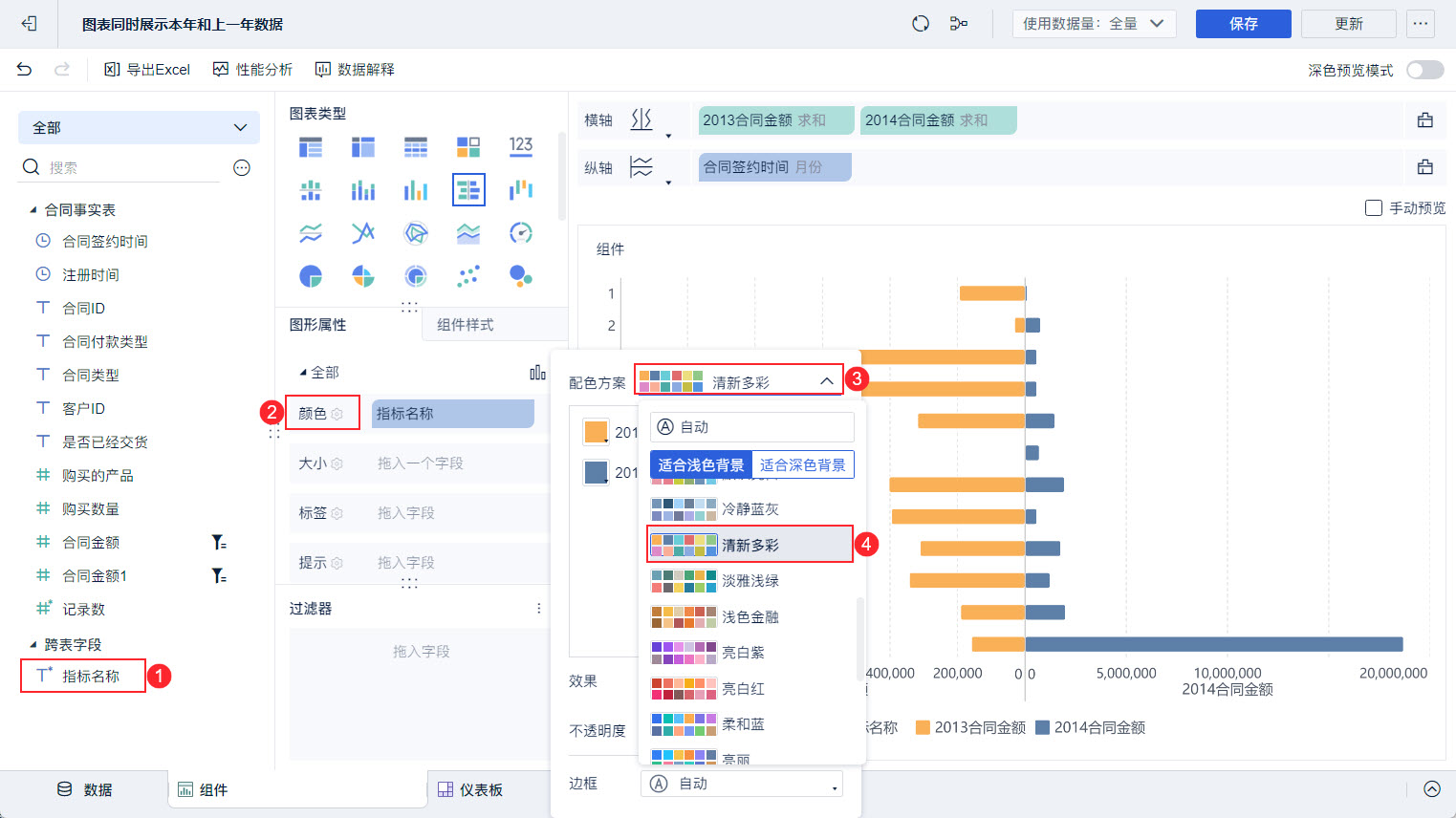
Task: Choose the 浅色金融 color scheme
Action: pos(750,617)
